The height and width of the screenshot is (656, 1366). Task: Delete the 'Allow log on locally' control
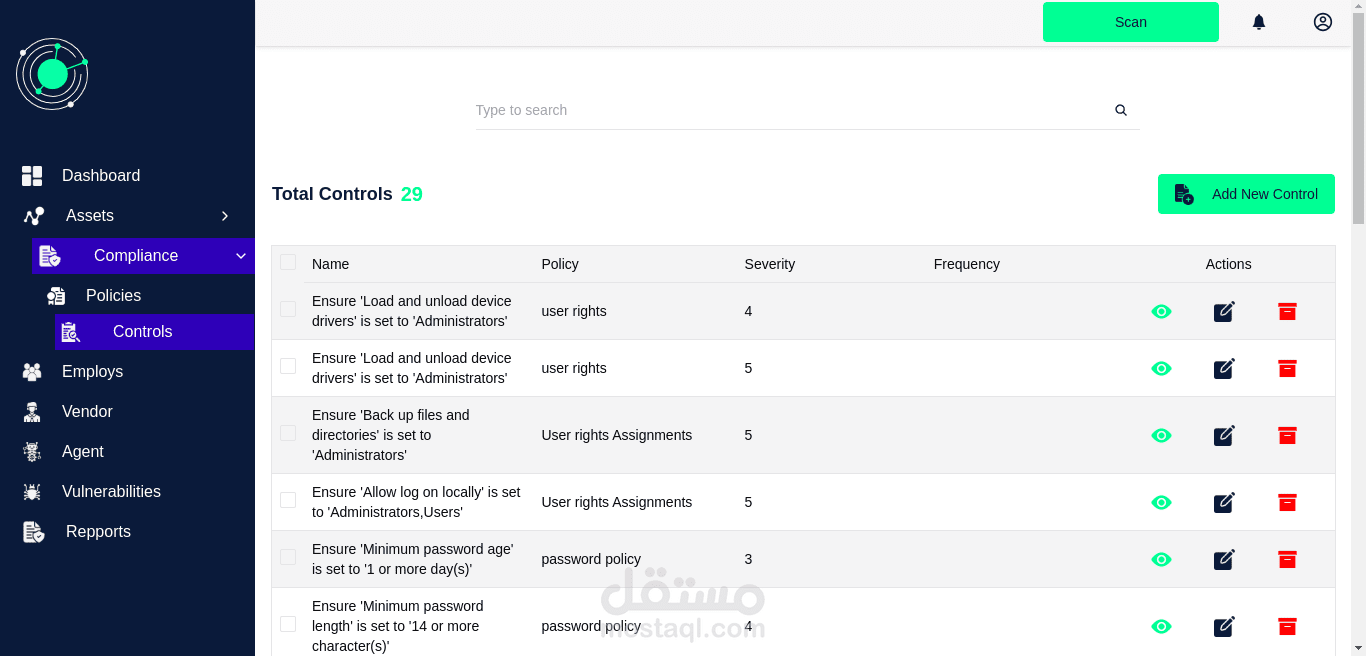pos(1287,502)
